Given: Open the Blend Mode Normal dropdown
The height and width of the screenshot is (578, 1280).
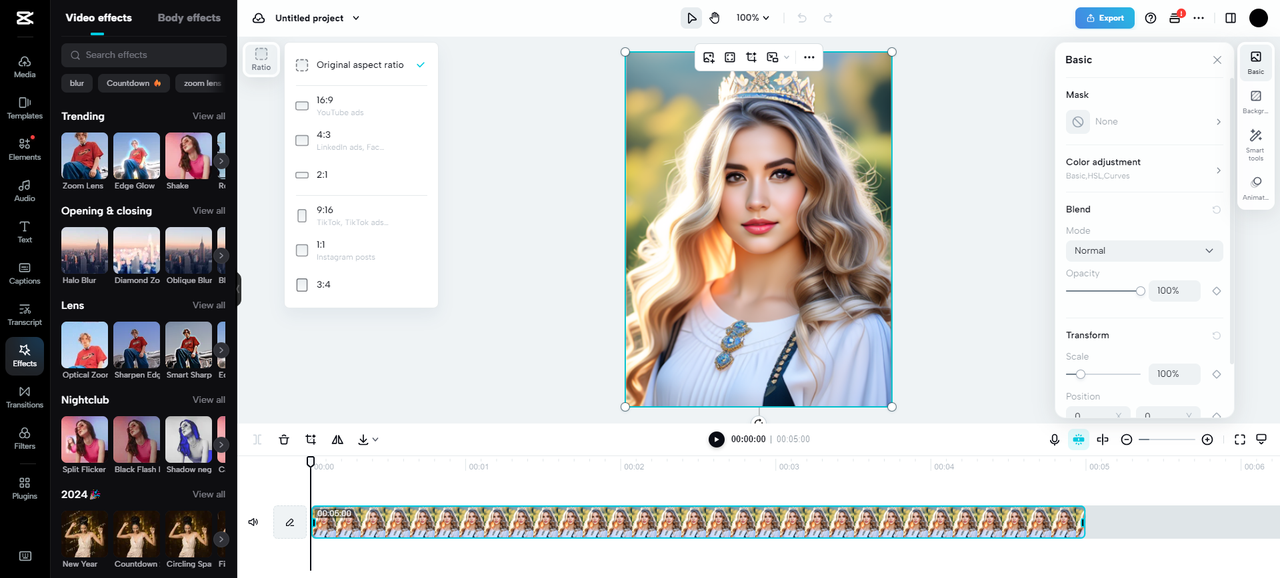Looking at the screenshot, I should coord(1144,251).
